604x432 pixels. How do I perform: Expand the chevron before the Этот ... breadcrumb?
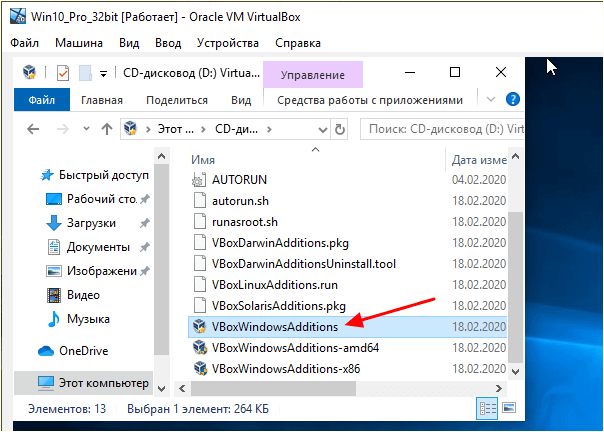pos(148,129)
